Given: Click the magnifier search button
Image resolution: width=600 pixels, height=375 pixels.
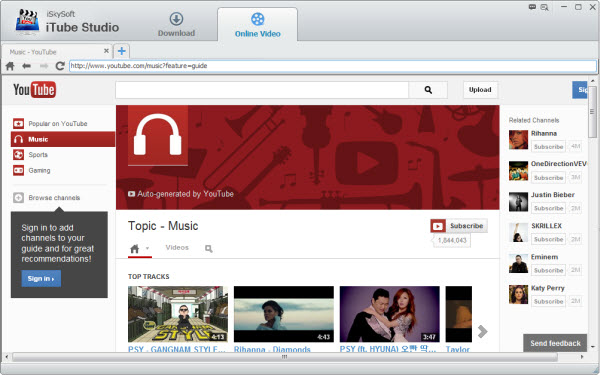Looking at the screenshot, I should tap(428, 90).
